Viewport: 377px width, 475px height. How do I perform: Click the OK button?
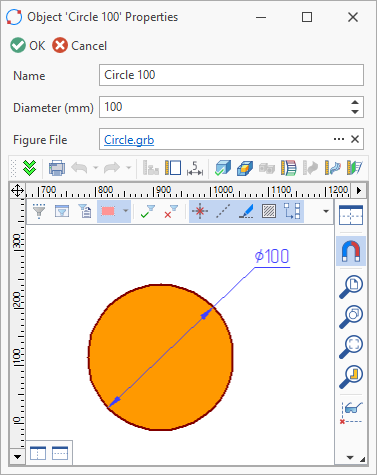(x=27, y=46)
